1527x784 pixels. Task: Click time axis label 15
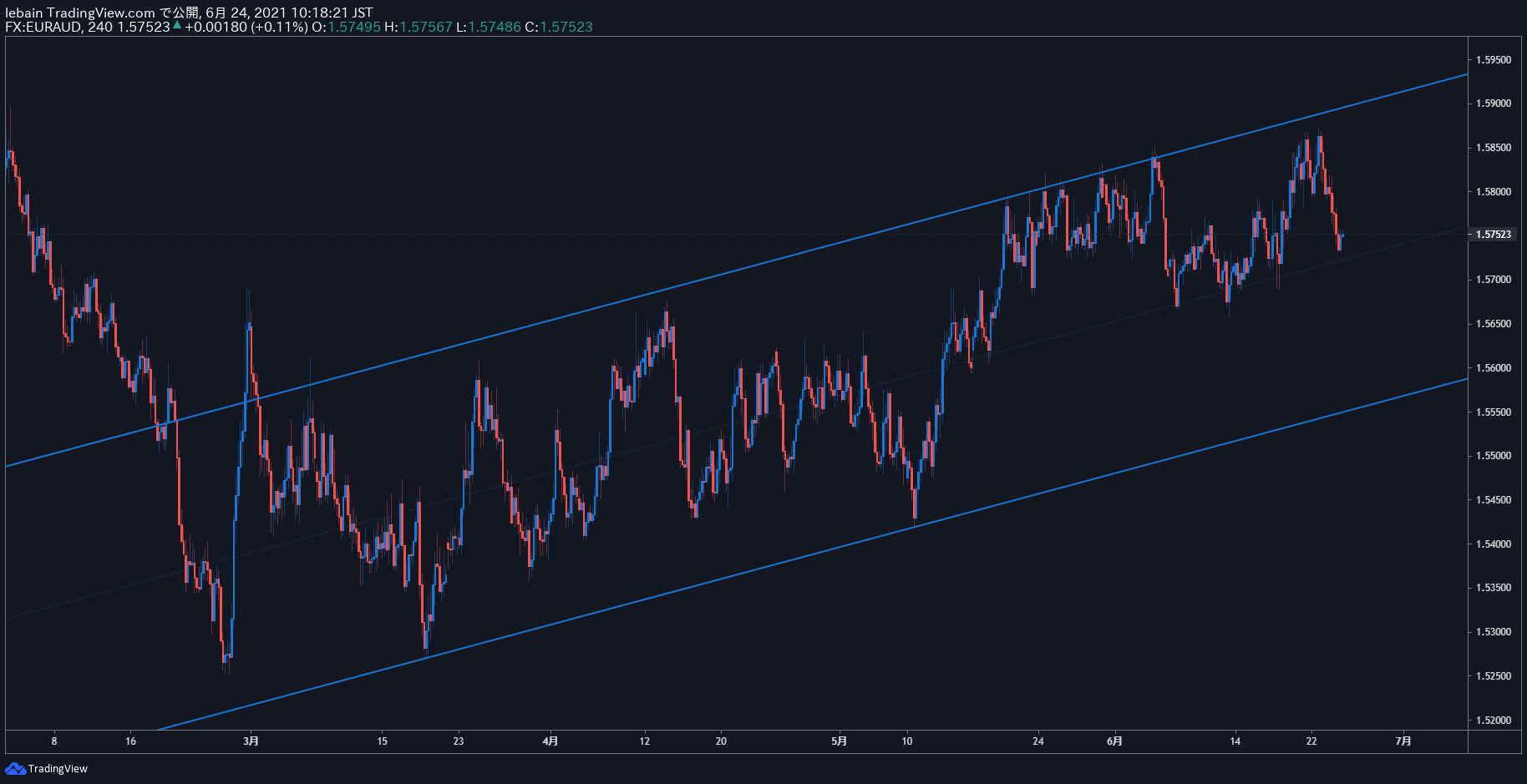pyautogui.click(x=382, y=741)
